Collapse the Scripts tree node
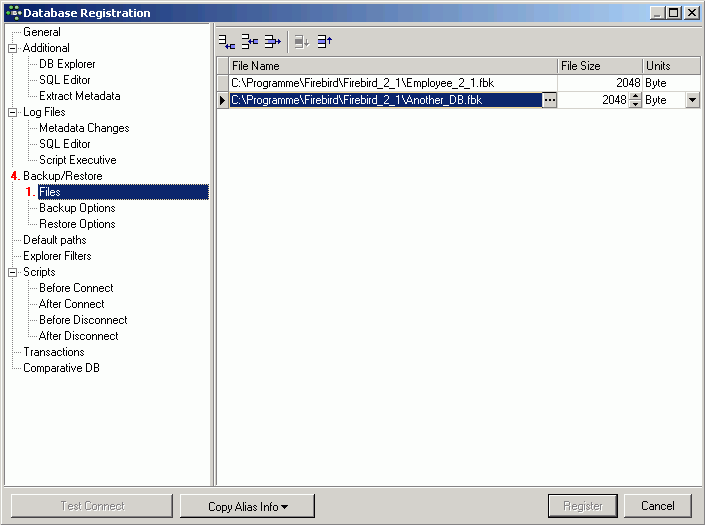 13,272
